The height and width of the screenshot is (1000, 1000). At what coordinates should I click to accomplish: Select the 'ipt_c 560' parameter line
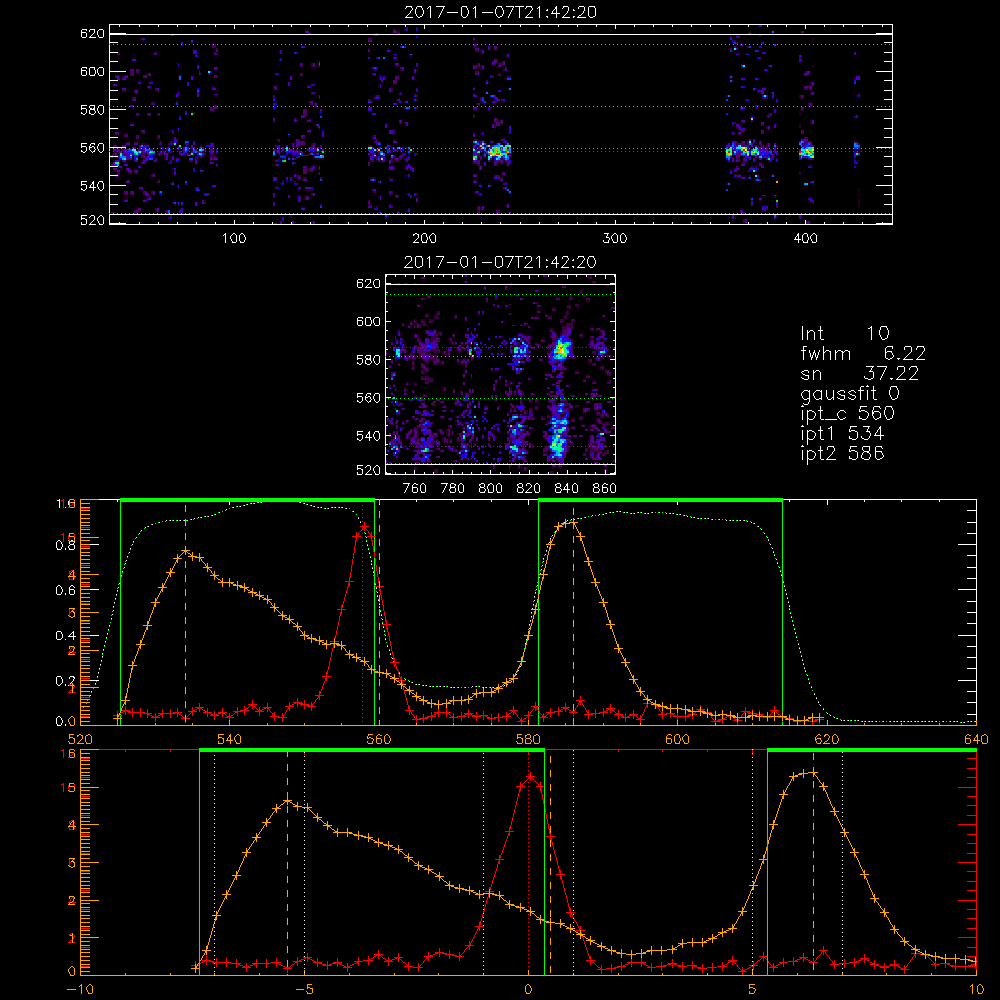coord(848,414)
